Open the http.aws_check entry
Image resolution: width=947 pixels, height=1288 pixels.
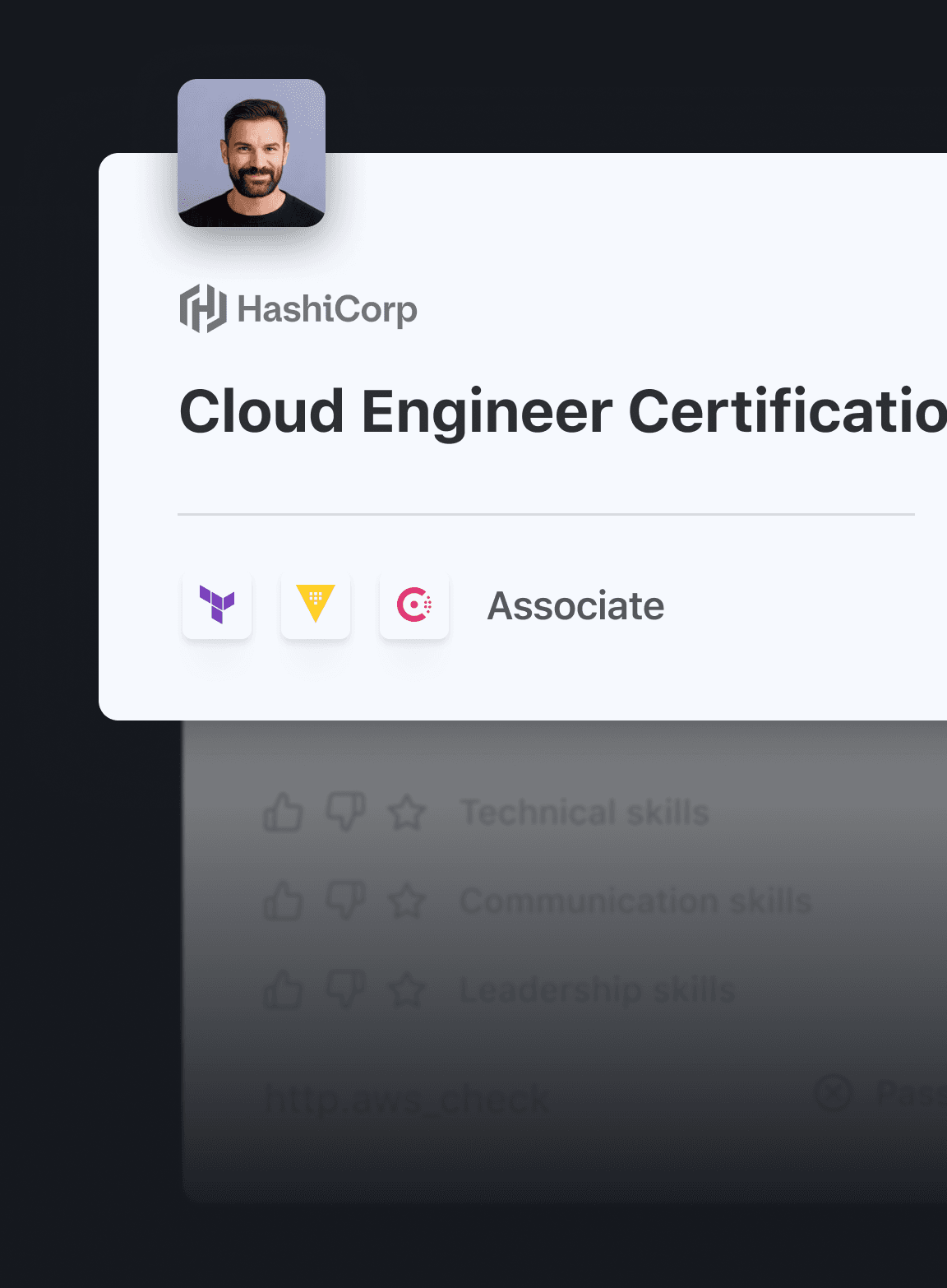(406, 1099)
